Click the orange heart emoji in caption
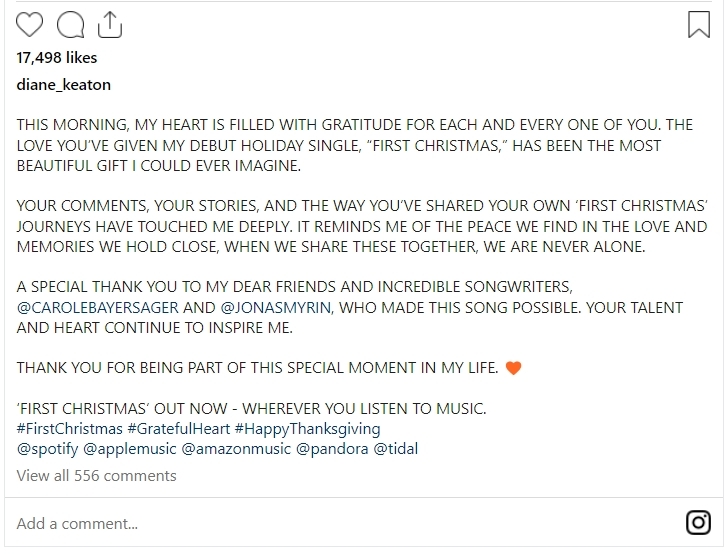The image size is (728, 555). point(514,368)
